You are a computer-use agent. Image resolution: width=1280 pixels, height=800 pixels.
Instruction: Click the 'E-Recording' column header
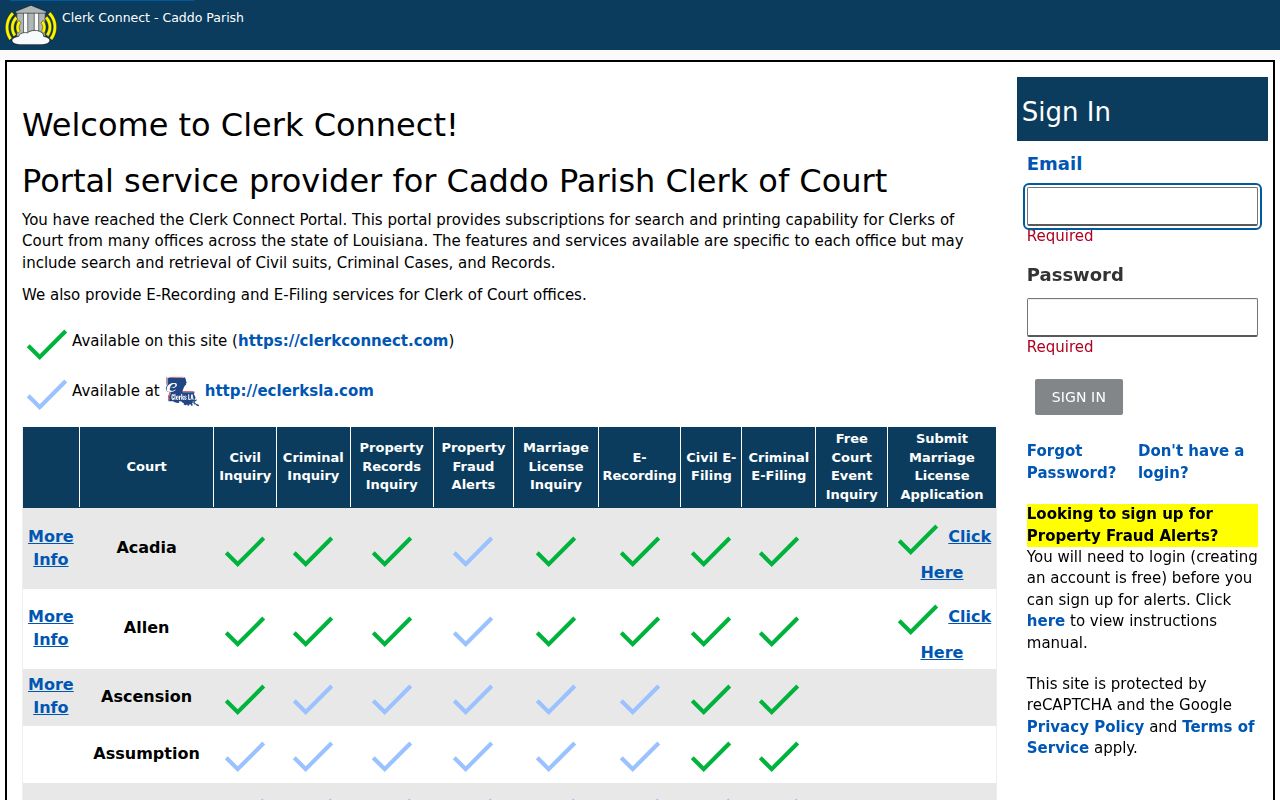tap(640, 467)
